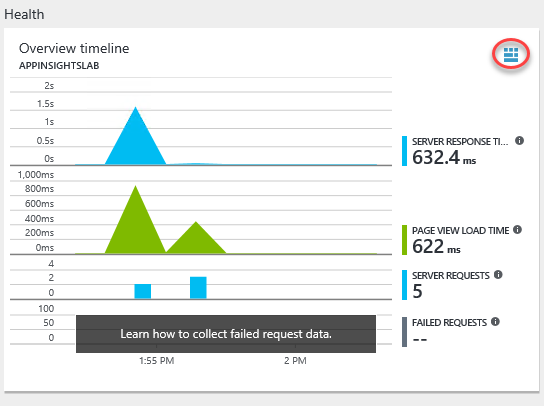Click the 1:55 PM time axis label
Image resolution: width=544 pixels, height=406 pixels.
point(156,361)
